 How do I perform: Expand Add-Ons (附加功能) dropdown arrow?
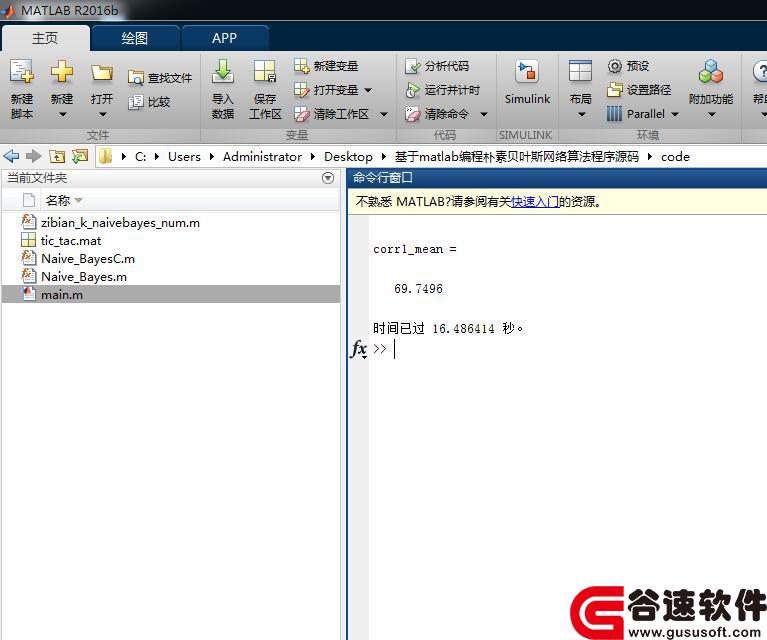click(712, 114)
